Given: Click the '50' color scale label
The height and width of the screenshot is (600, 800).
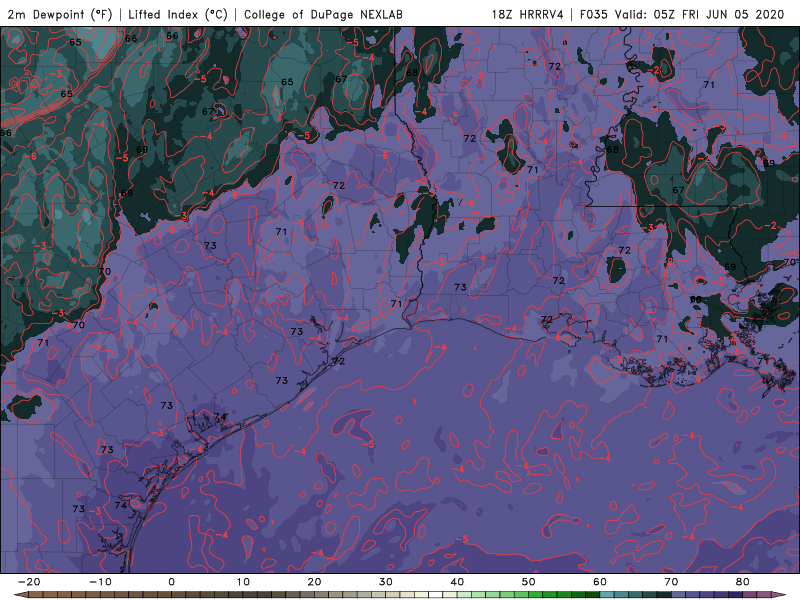Looking at the screenshot, I should click(x=529, y=582).
